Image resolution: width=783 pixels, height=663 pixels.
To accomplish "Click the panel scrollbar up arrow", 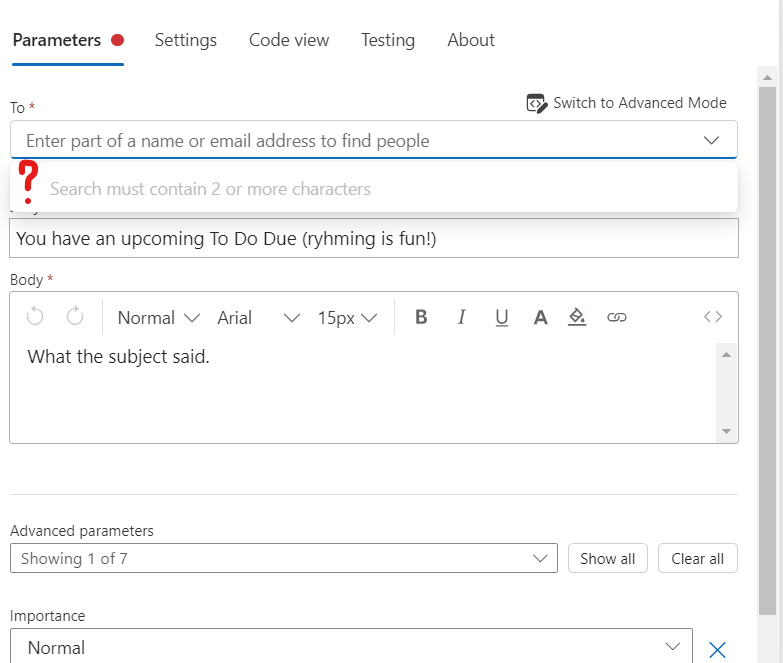I will click(768, 77).
